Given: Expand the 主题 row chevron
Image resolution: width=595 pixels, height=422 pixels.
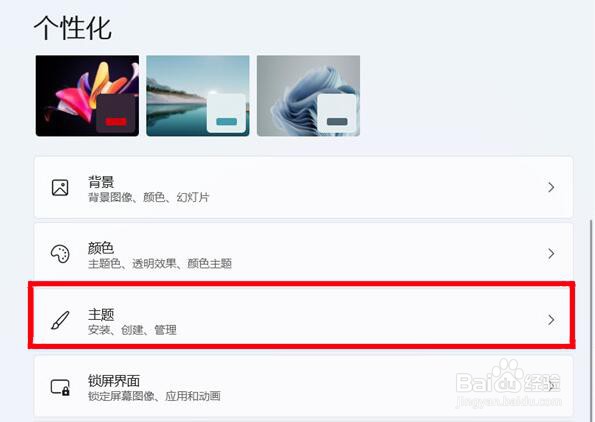Looking at the screenshot, I should tap(551, 320).
